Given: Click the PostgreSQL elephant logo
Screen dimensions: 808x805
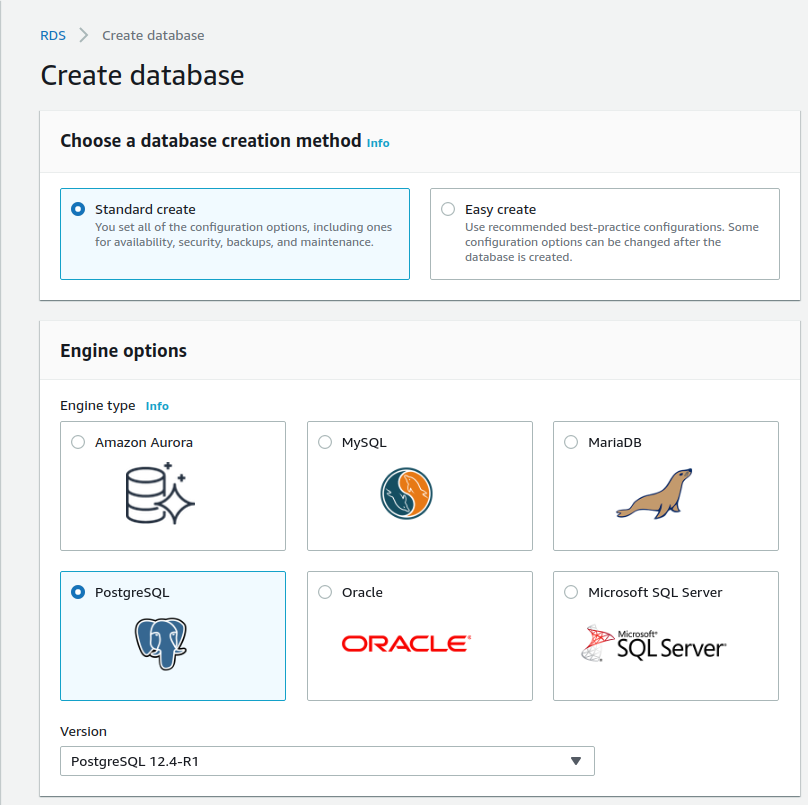Looking at the screenshot, I should (x=161, y=644).
